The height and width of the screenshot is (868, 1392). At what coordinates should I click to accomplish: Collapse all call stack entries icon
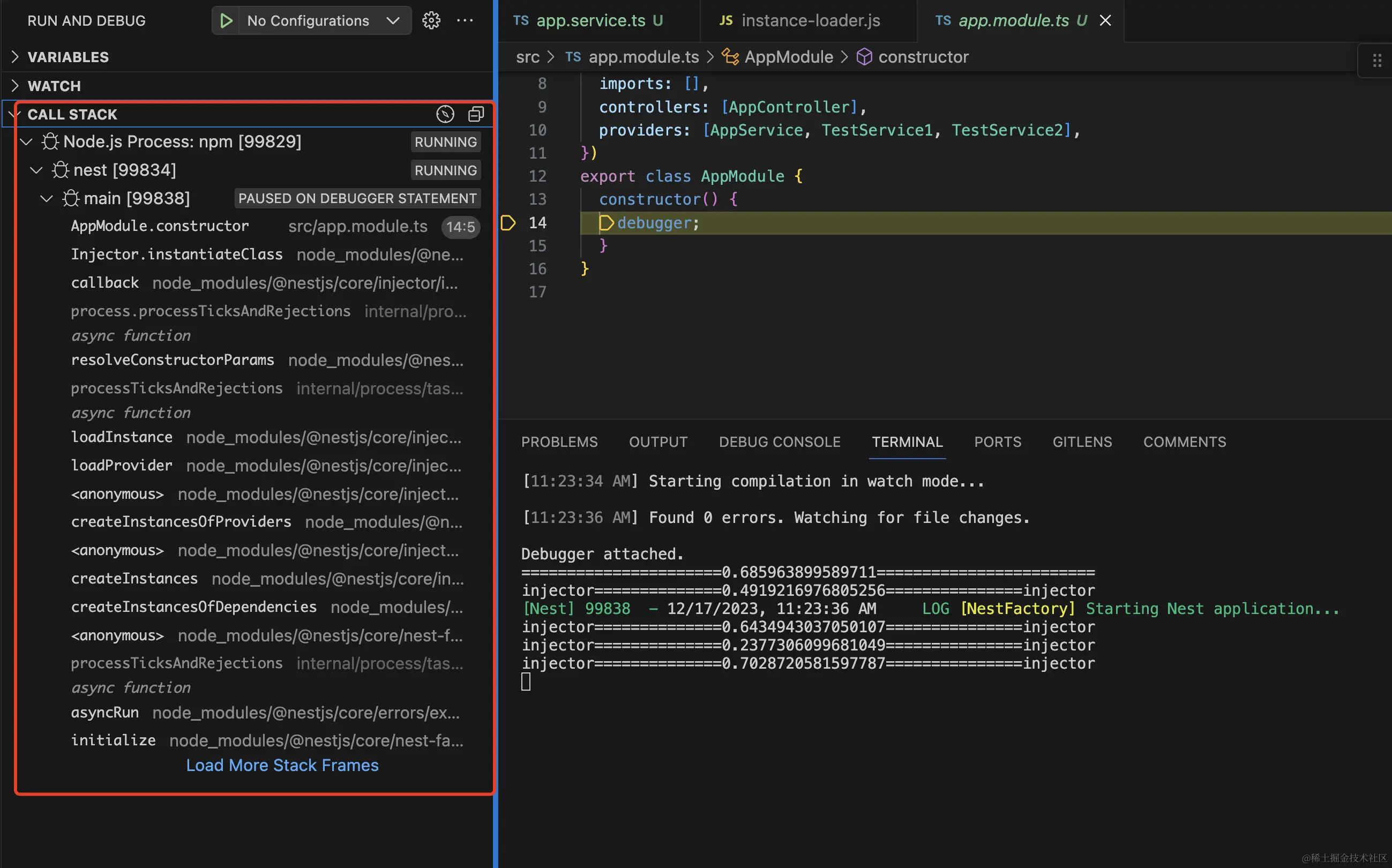[x=476, y=114]
